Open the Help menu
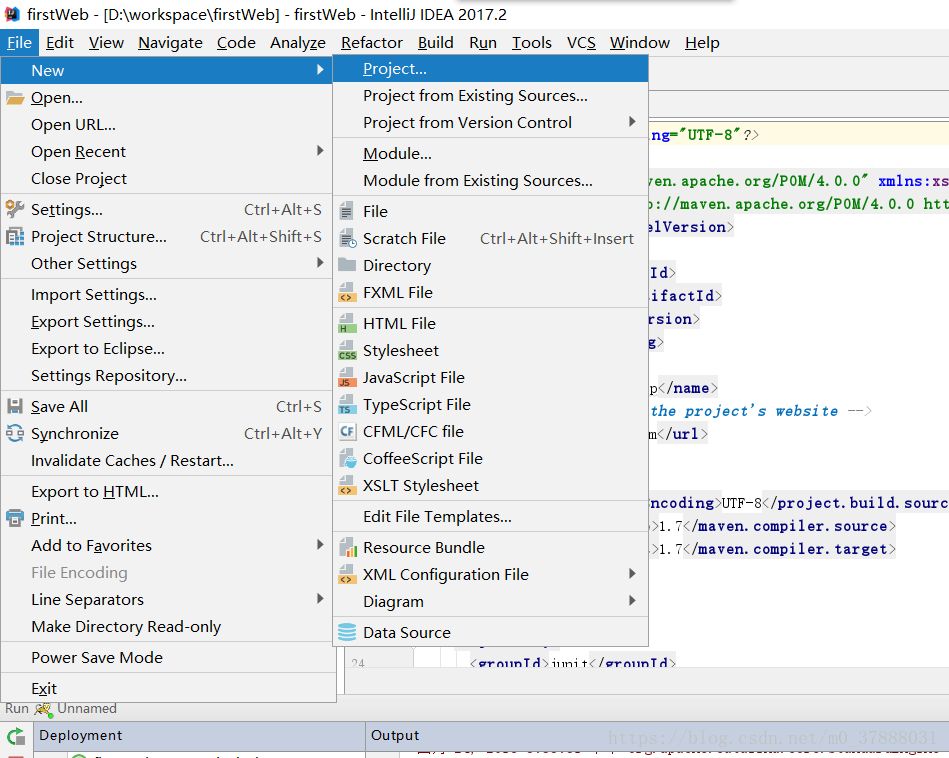This screenshot has height=758, width=949. pos(702,43)
